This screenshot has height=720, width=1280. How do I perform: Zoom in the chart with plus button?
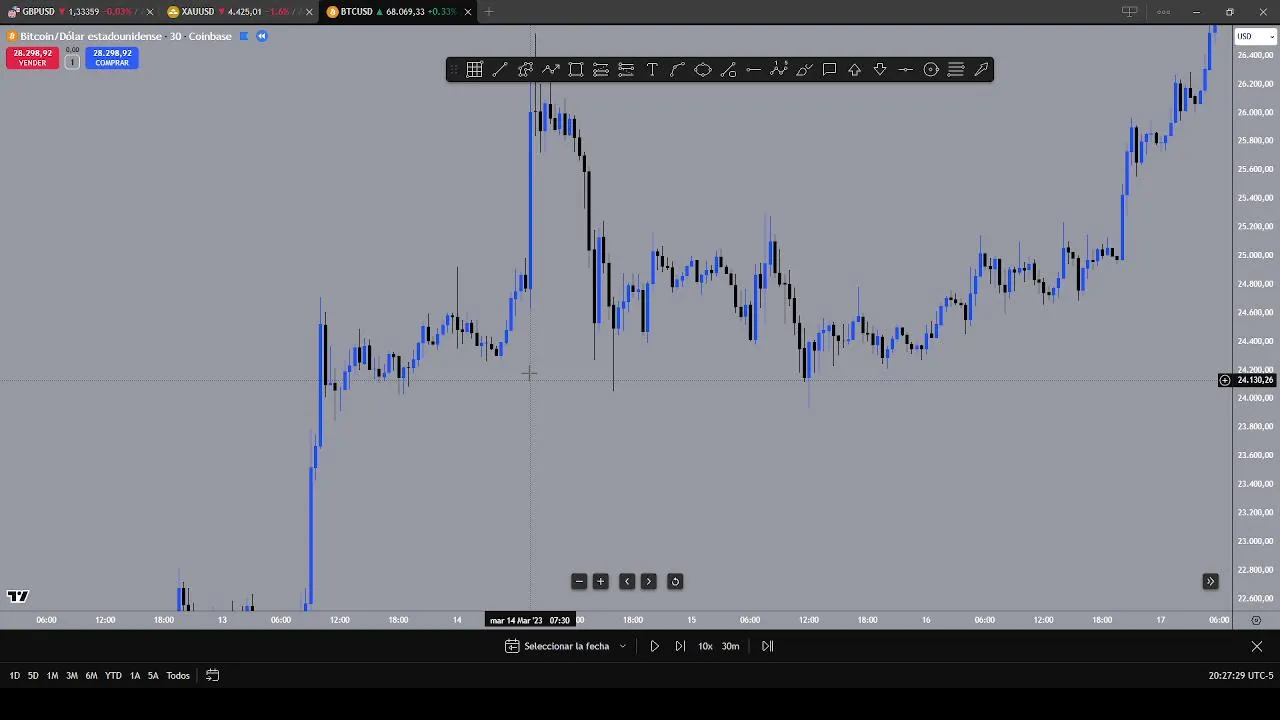point(601,581)
